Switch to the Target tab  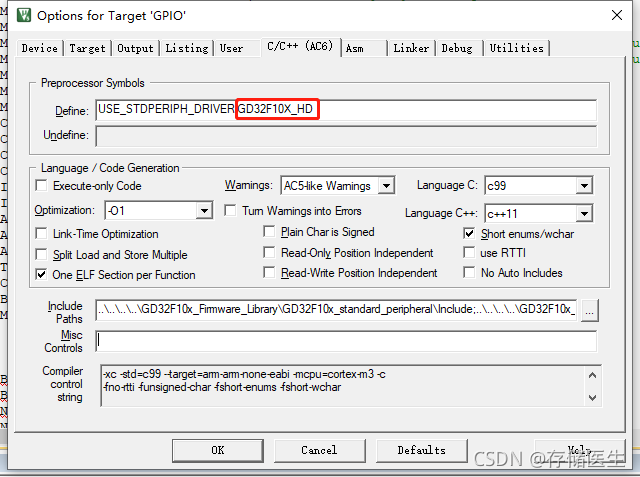[x=87, y=48]
